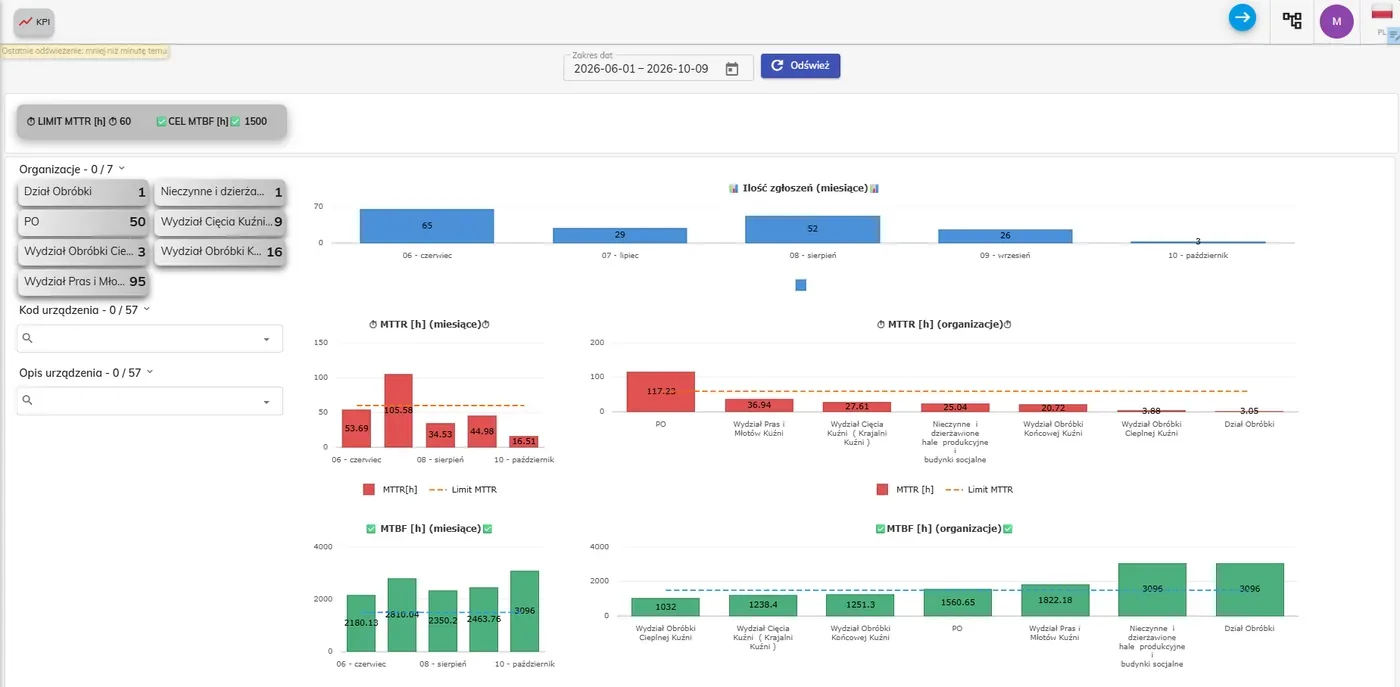Click the LIMIT MTTR [h] 60 label
The width and height of the screenshot is (1400, 687).
point(79,121)
